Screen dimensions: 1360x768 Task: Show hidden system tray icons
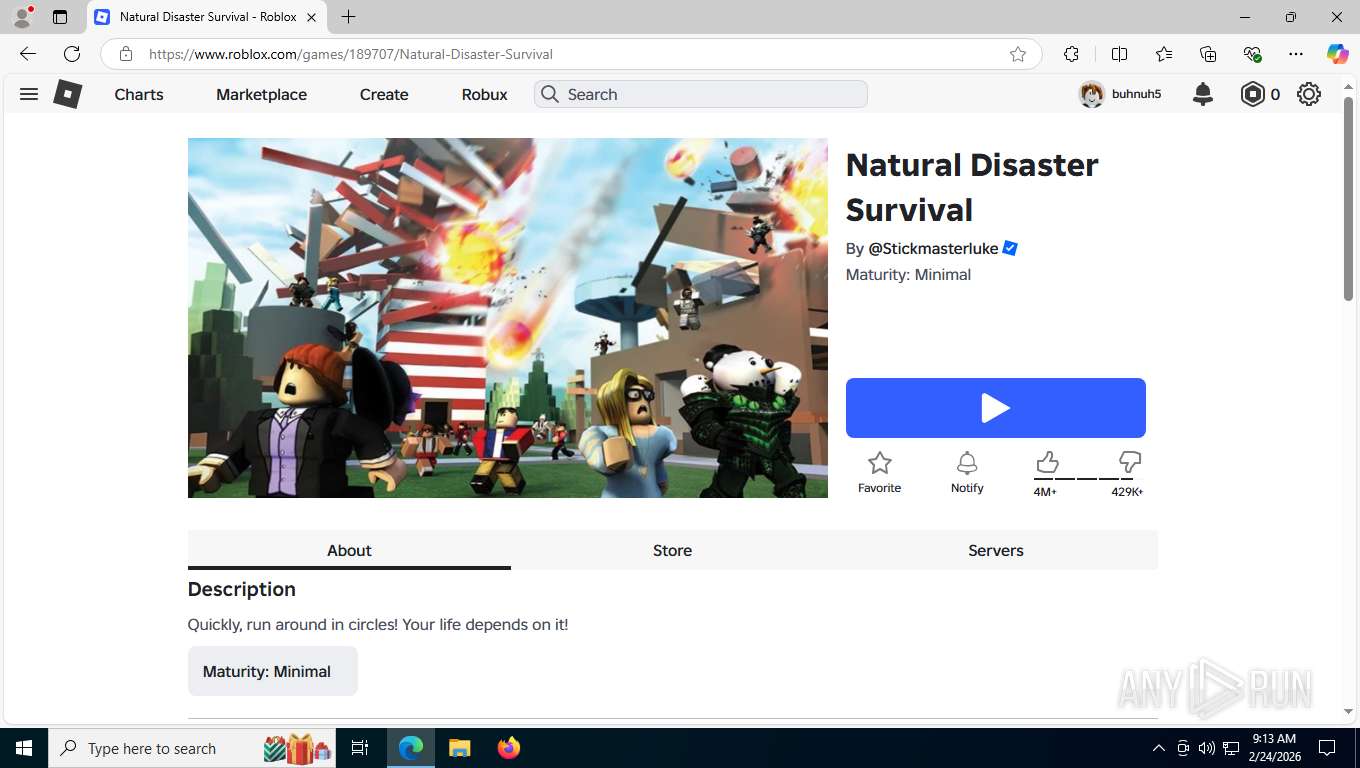[1159, 748]
